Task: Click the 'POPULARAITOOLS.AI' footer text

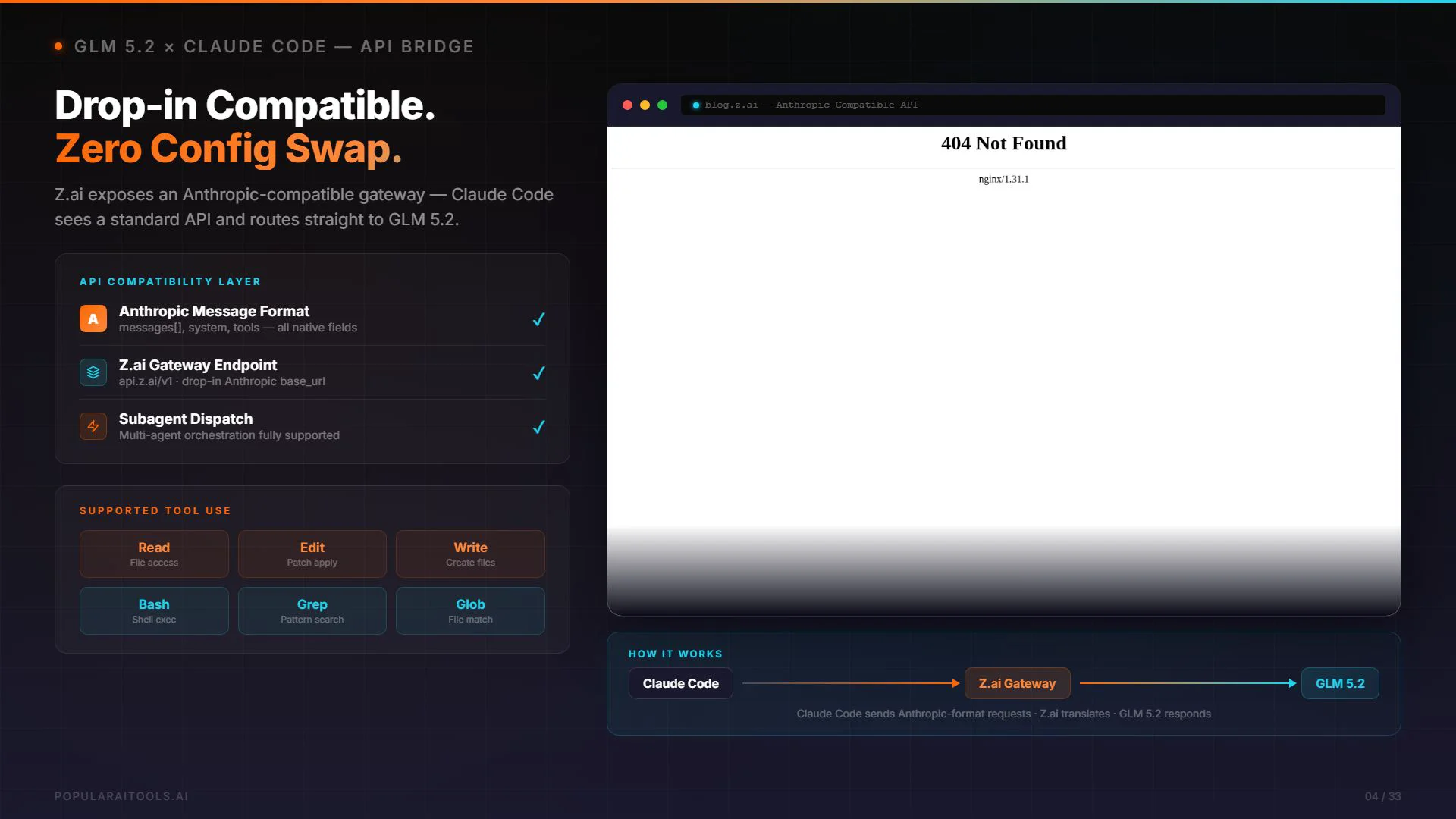Action: point(121,796)
